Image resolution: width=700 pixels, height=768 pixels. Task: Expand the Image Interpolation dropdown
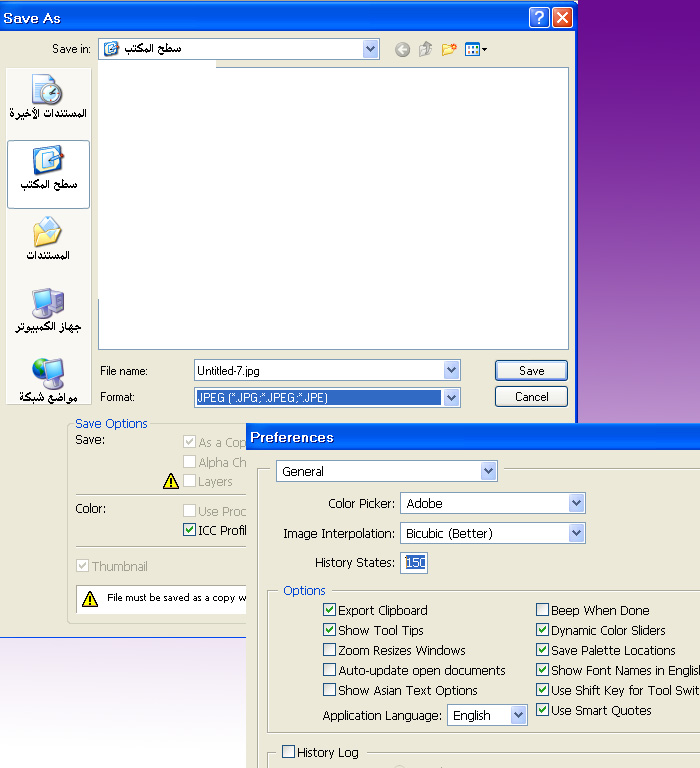[x=575, y=533]
